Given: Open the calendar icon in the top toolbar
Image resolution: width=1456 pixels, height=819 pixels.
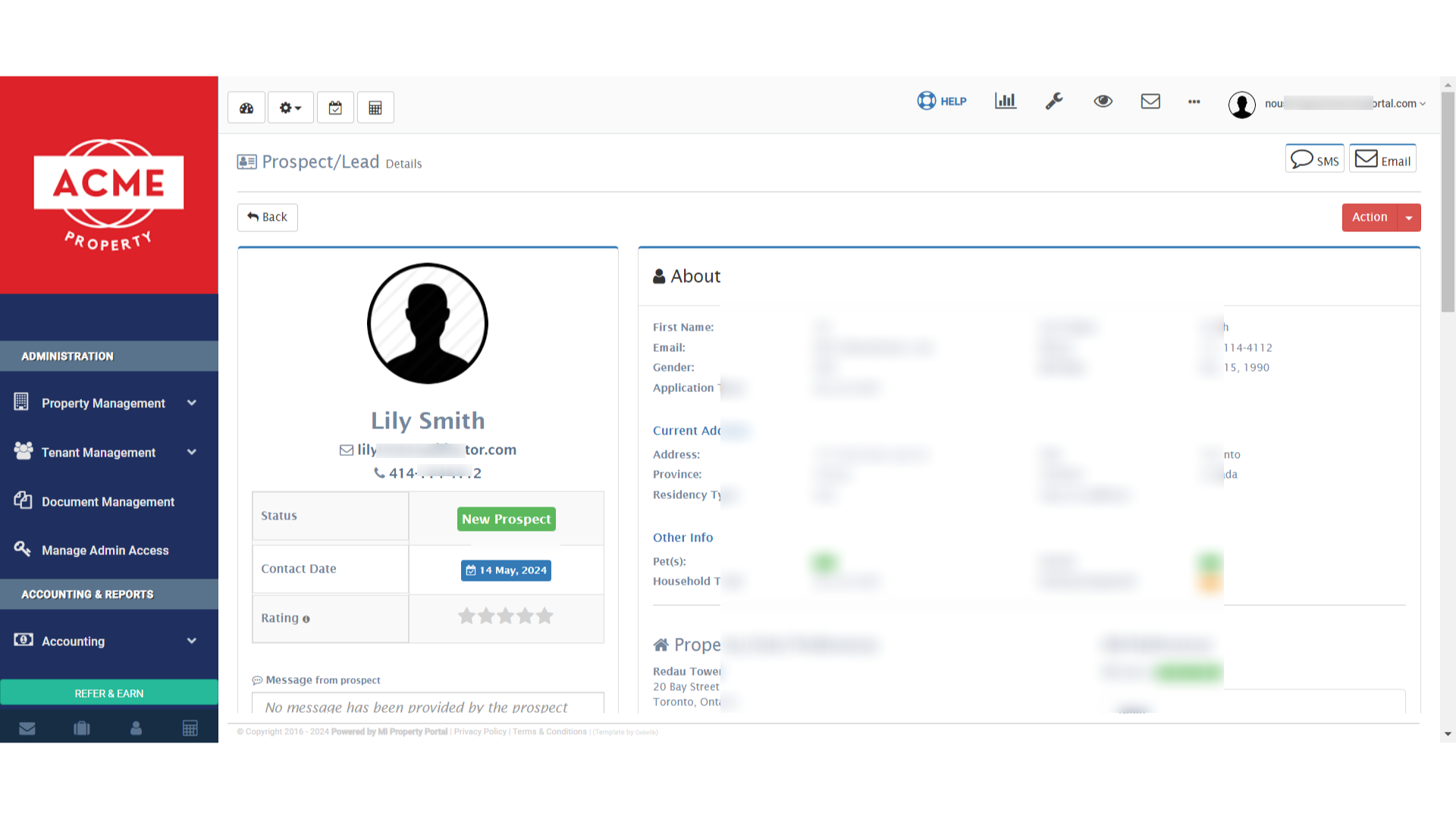Looking at the screenshot, I should [x=335, y=107].
